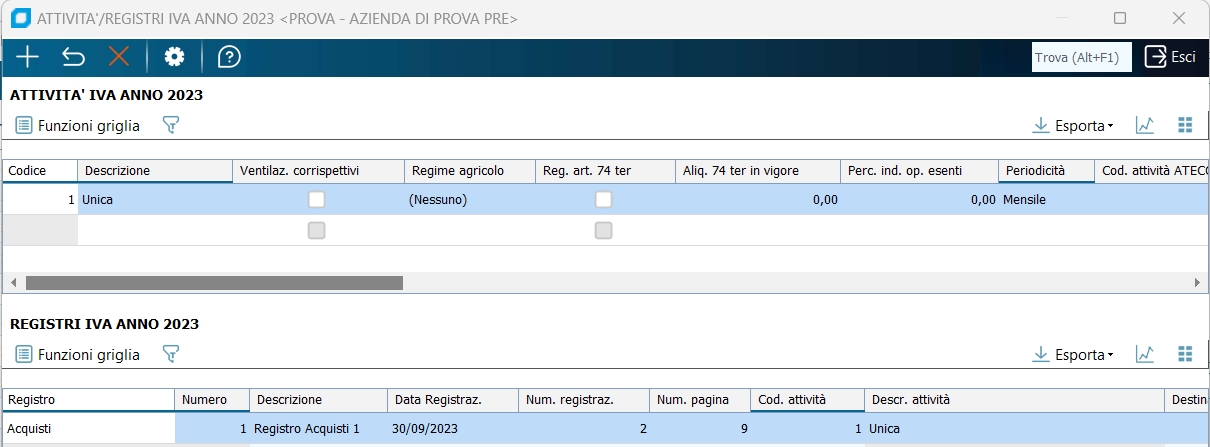Open help with the question mark icon
This screenshot has width=1210, height=447.
[229, 57]
